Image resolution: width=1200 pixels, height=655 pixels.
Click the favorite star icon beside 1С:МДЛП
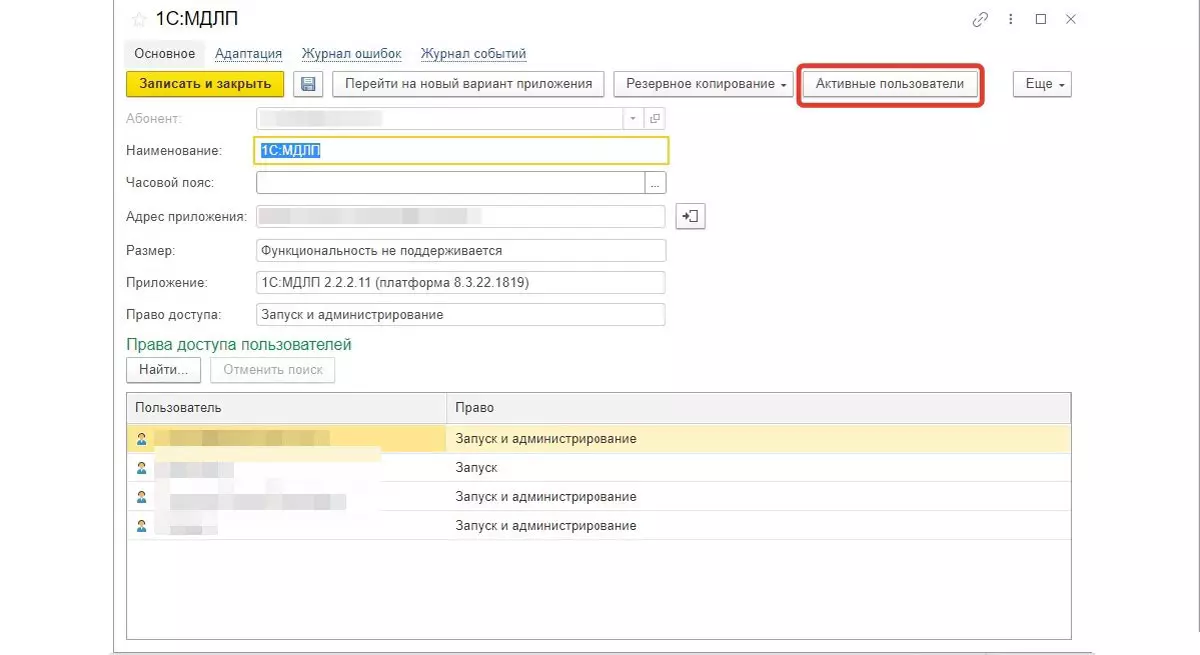pos(139,19)
